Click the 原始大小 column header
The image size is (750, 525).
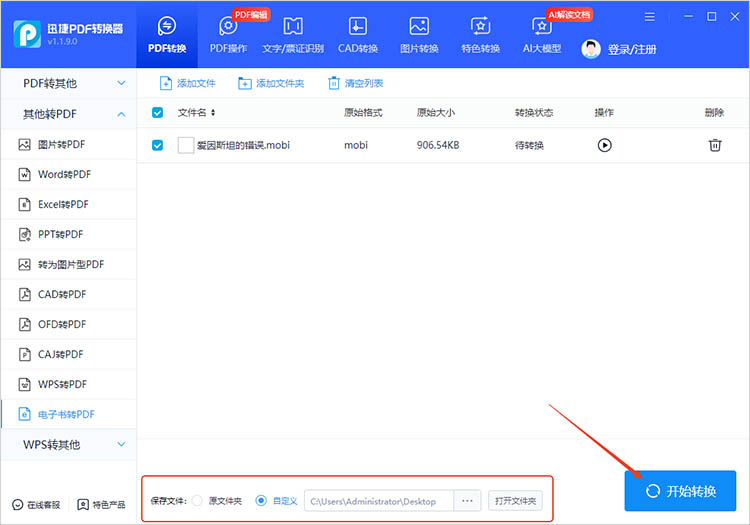[x=436, y=112]
